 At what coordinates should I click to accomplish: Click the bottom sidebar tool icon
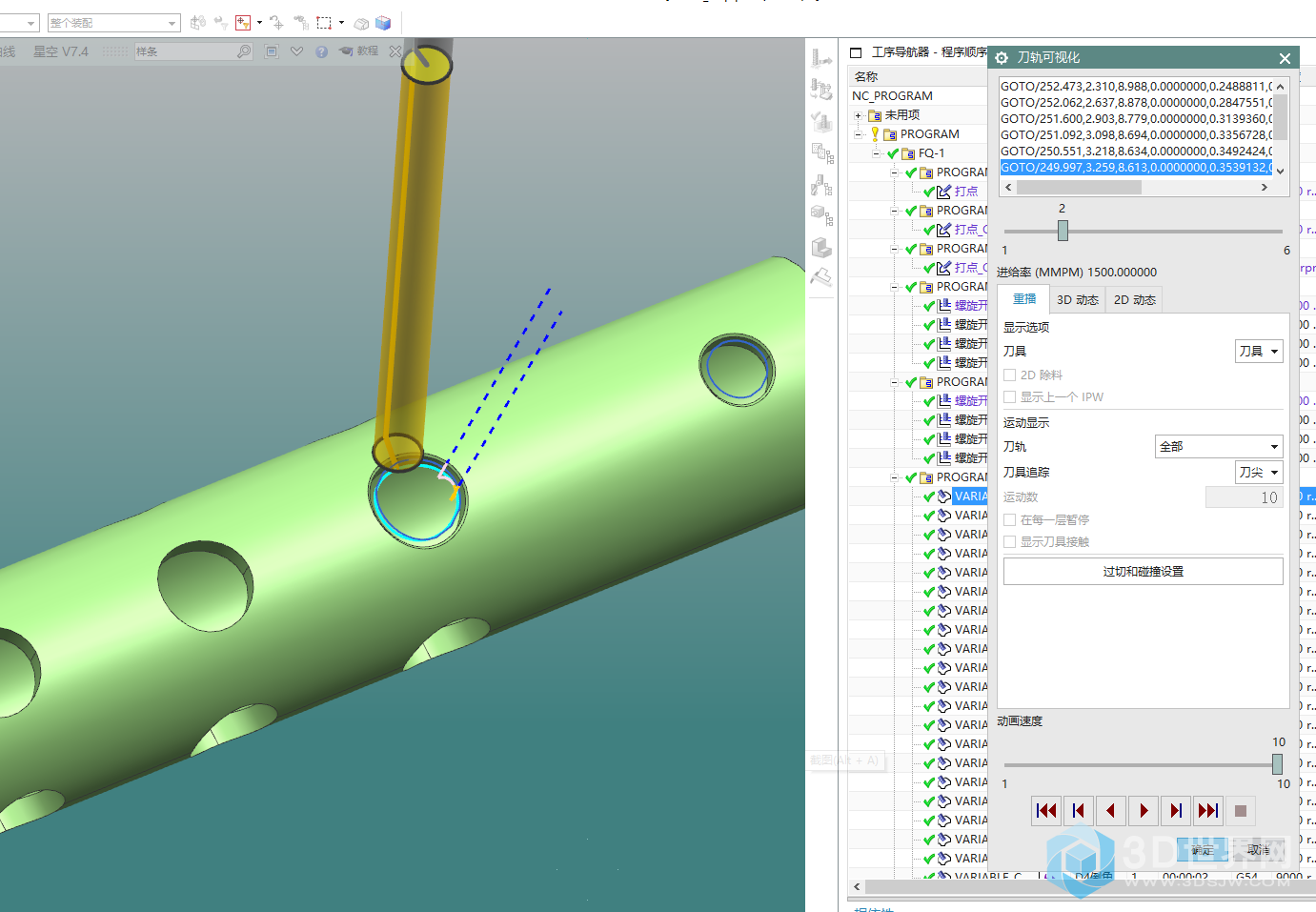point(821,277)
